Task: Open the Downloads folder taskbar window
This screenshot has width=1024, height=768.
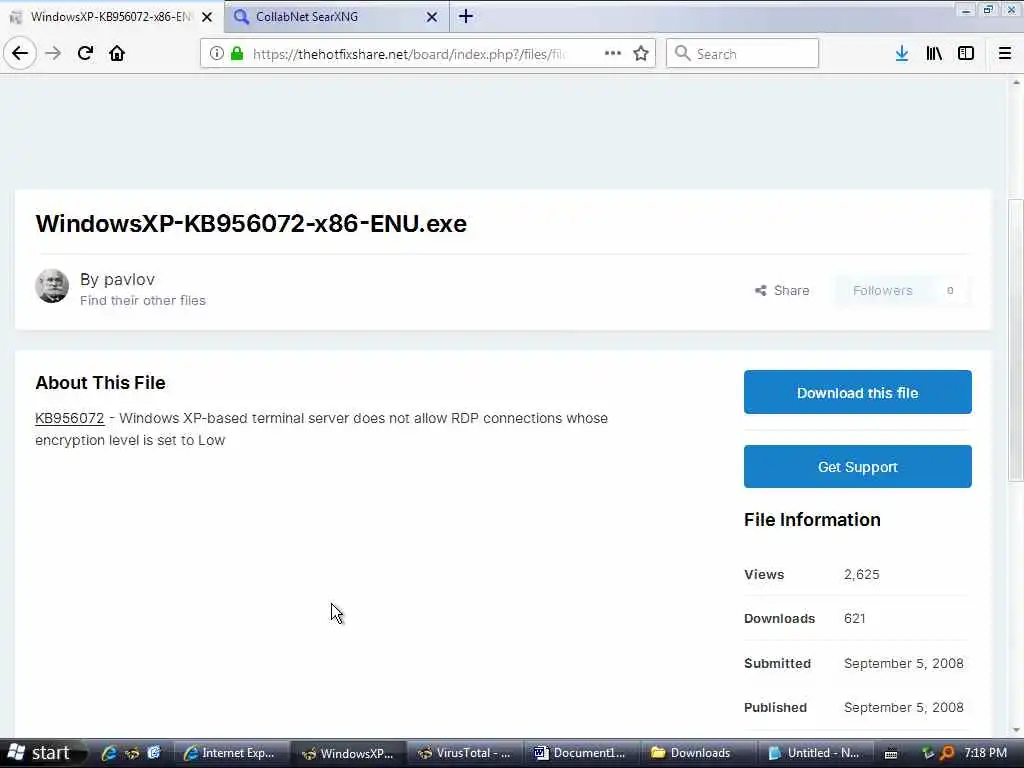Action: [699, 753]
